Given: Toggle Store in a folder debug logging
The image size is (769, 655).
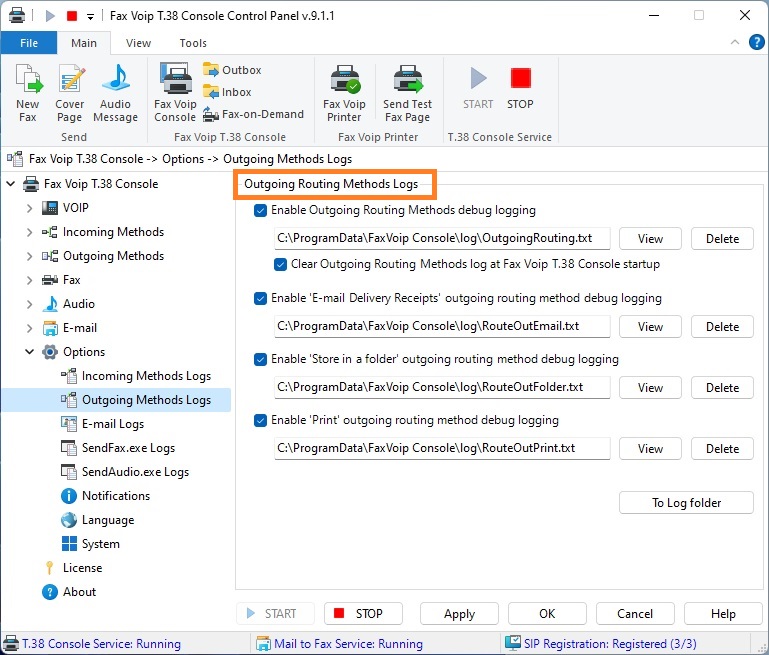Looking at the screenshot, I should [260, 359].
